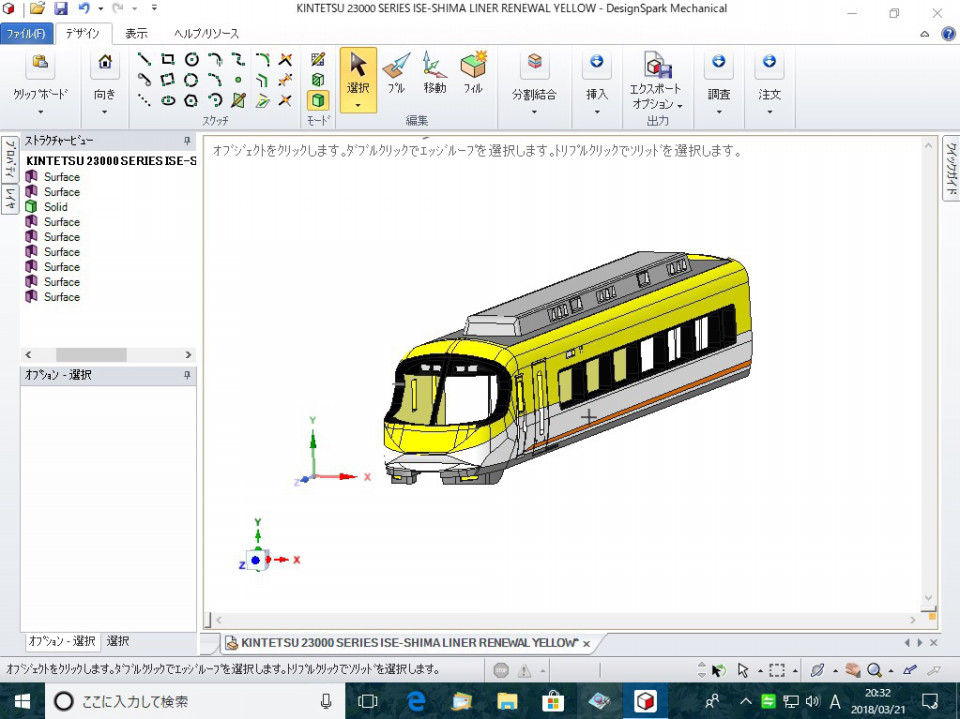Open the 選択 tool dropdown arrow
Viewport: 960px width, 719px height.
point(358,105)
